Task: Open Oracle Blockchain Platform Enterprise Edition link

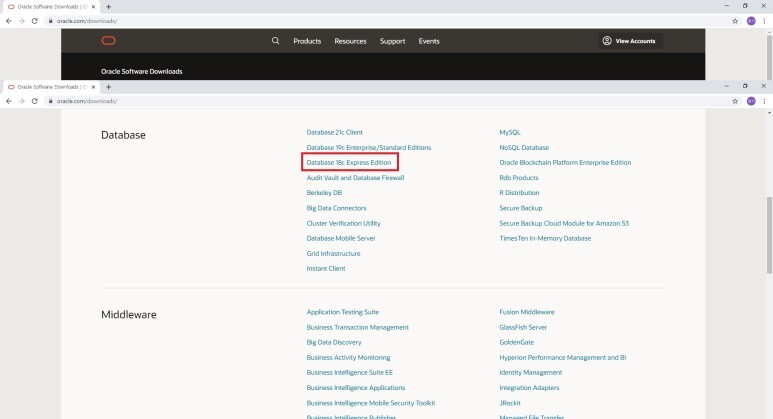Action: click(x=565, y=162)
